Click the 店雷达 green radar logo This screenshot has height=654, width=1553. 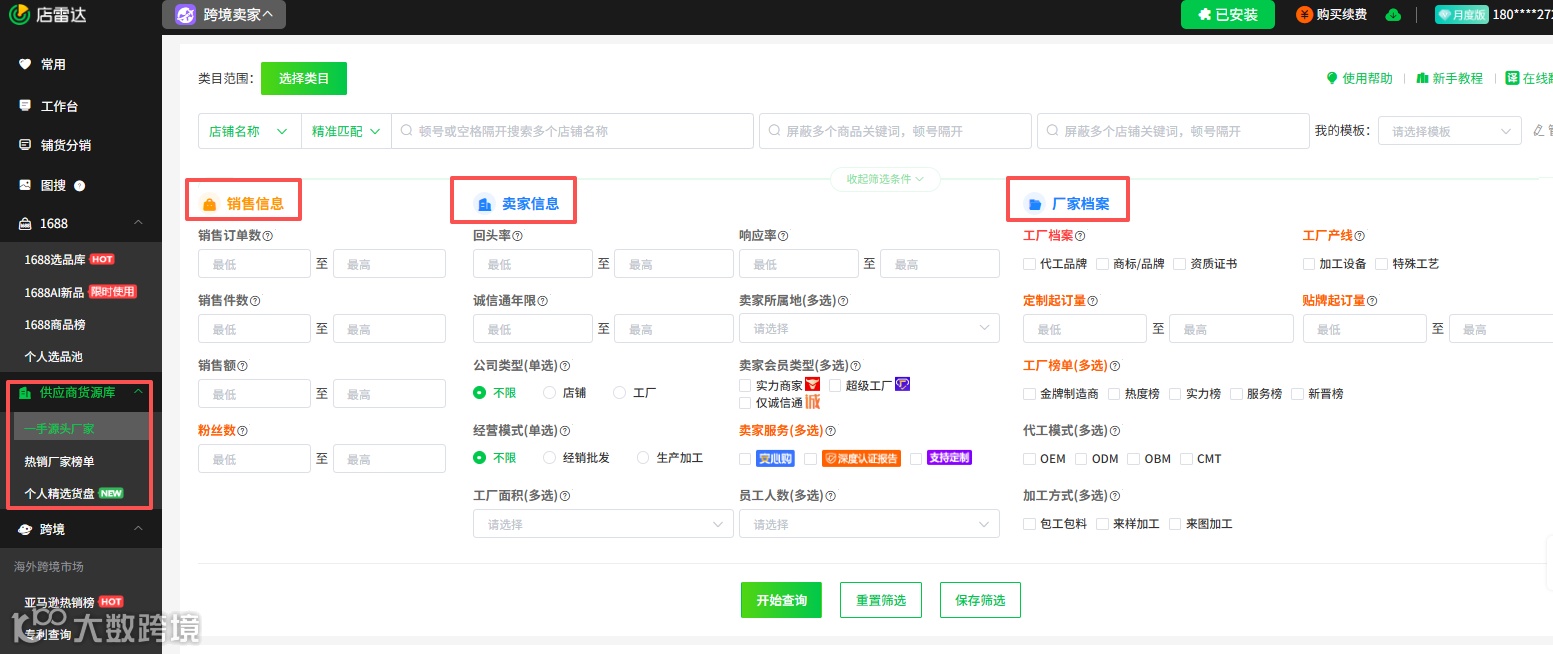(20, 14)
